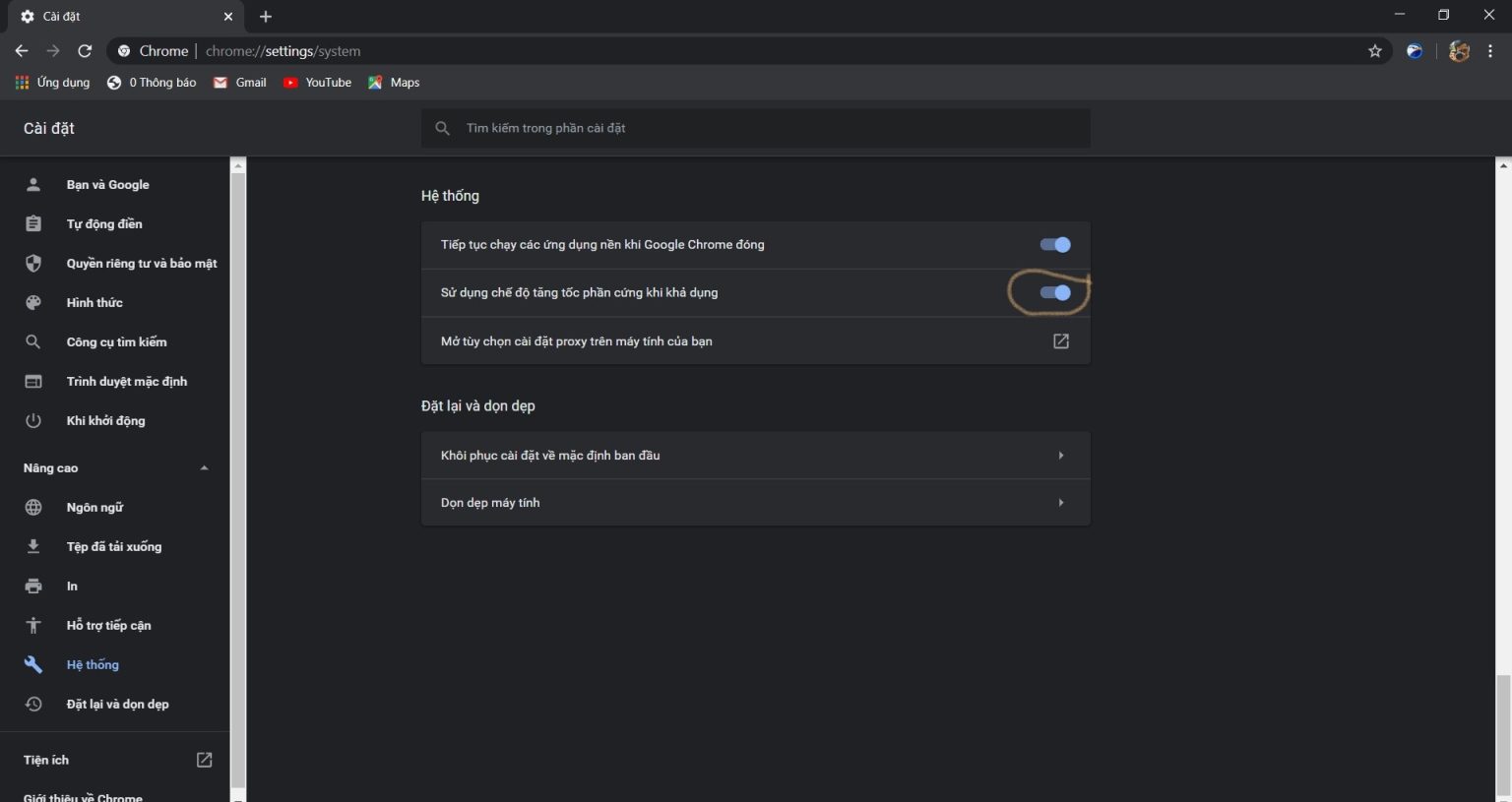Click the bookmark star icon in address bar

coord(1375,51)
